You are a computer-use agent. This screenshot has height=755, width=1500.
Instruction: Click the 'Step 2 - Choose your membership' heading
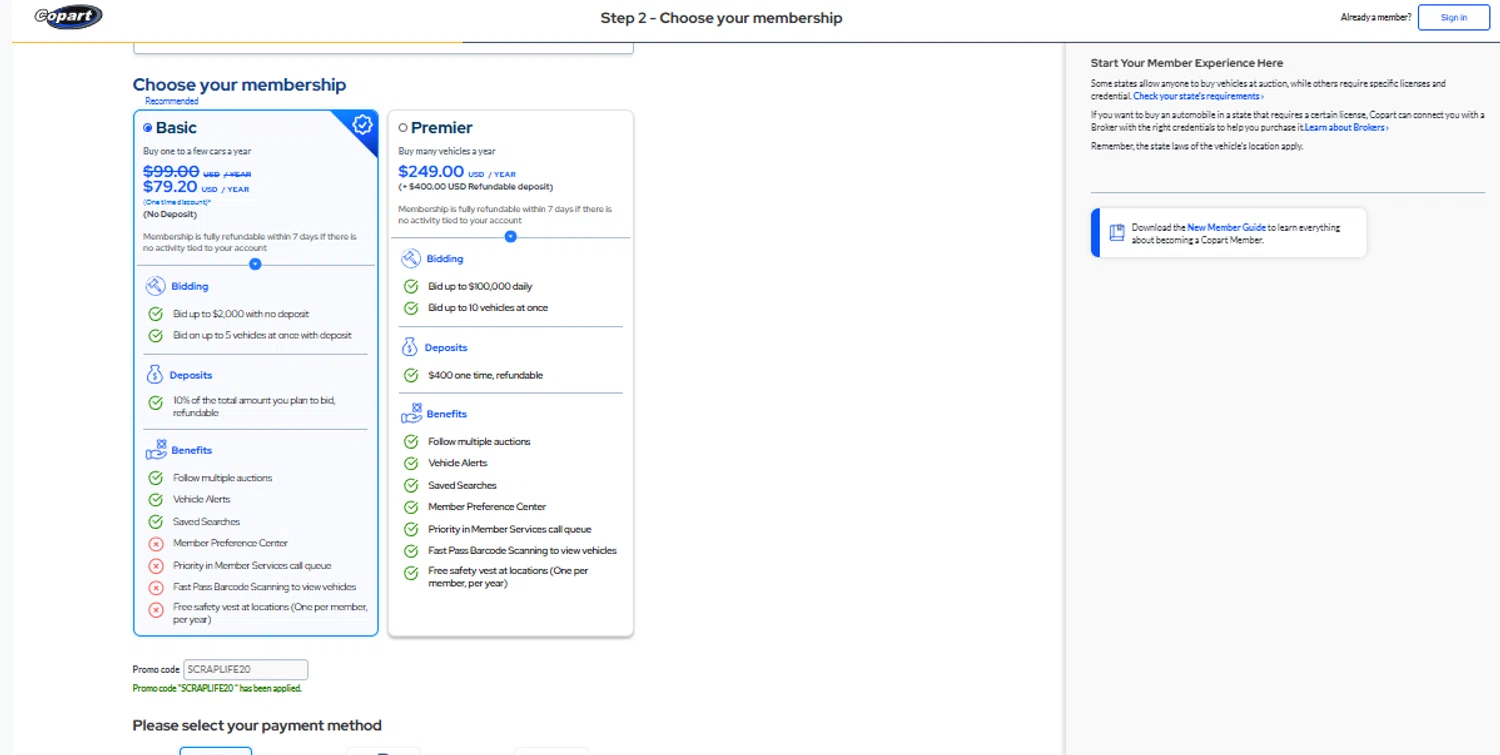coord(721,18)
